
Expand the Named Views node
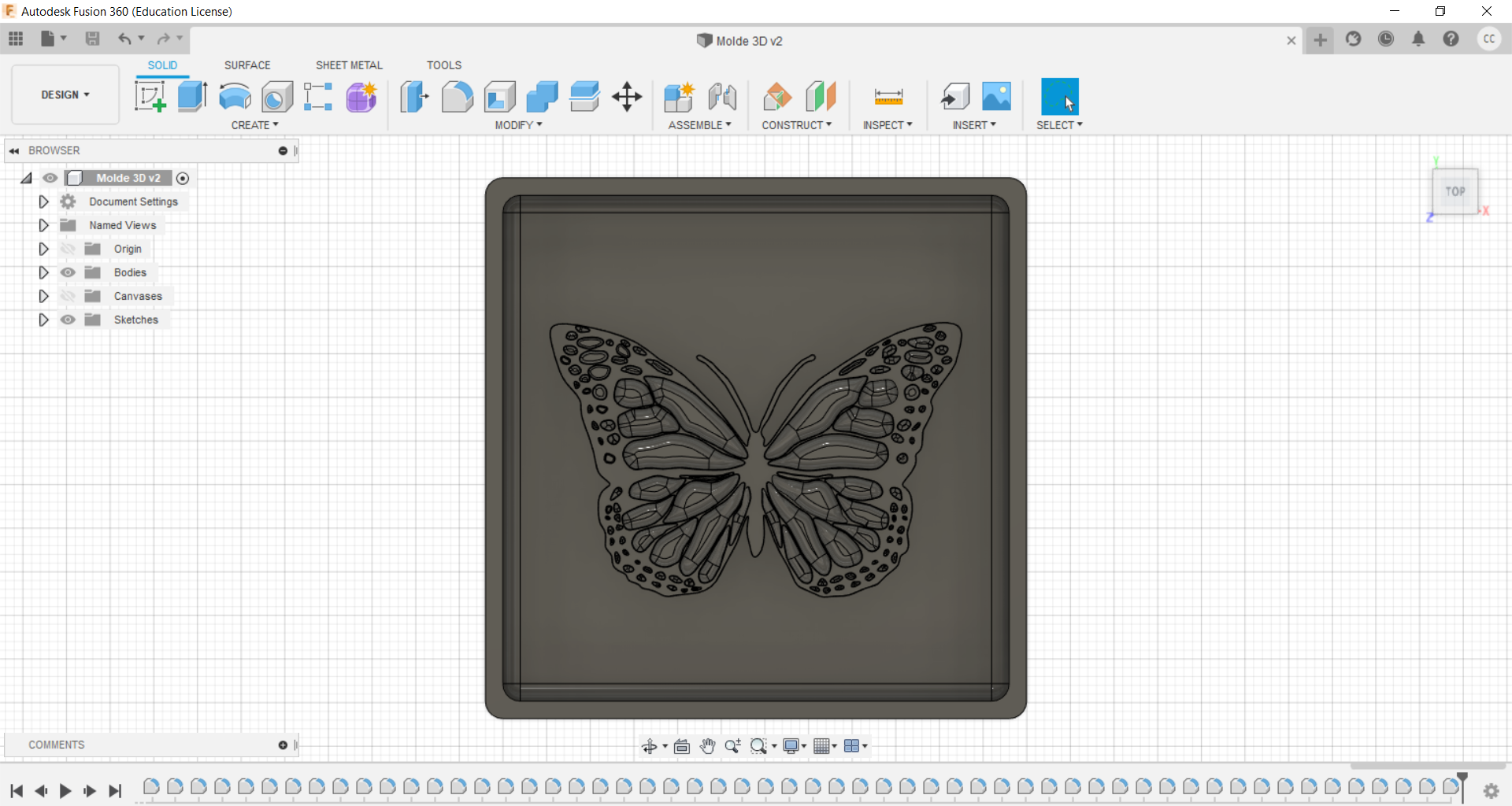(44, 225)
